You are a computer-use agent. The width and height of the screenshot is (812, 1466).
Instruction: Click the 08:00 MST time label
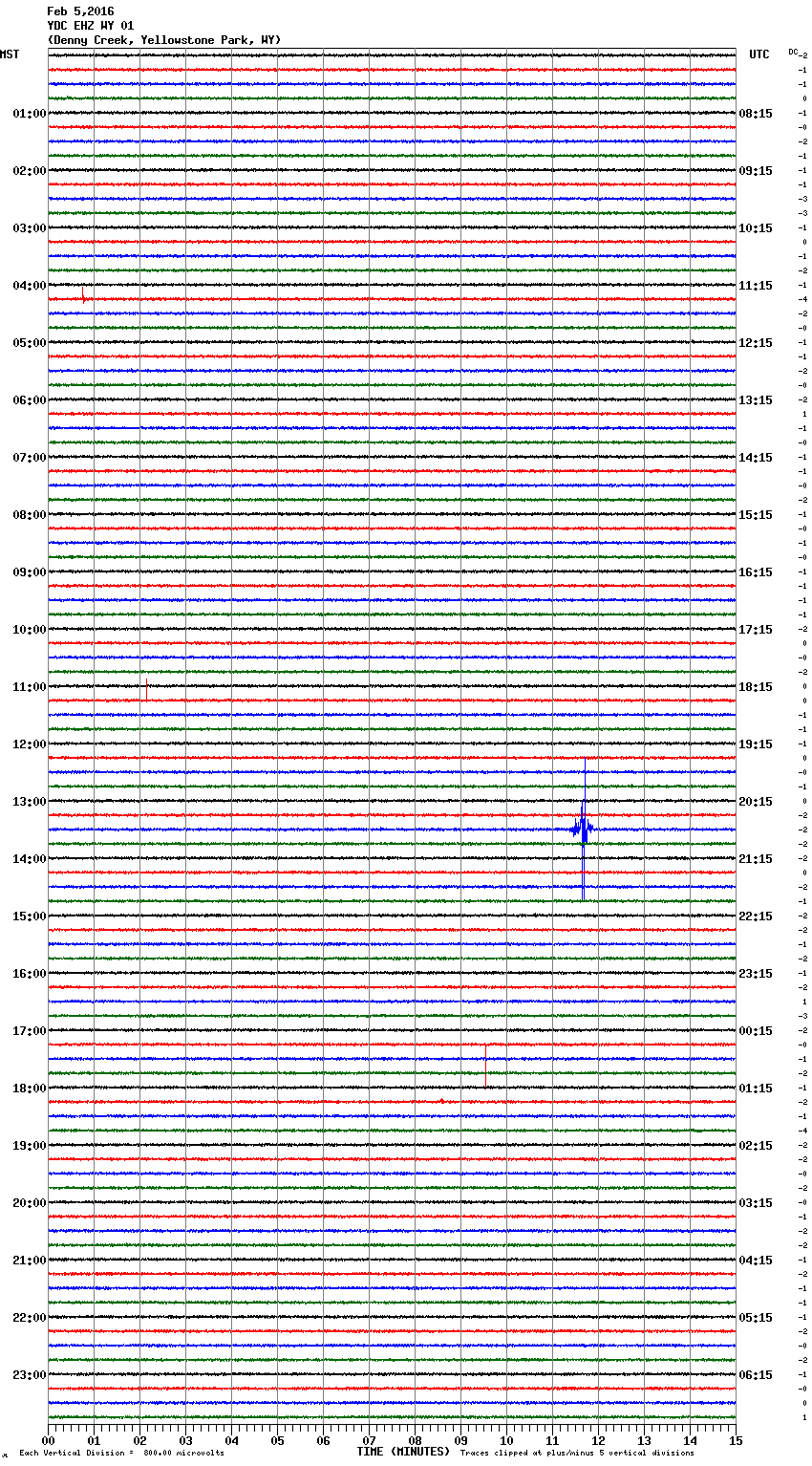pos(30,515)
